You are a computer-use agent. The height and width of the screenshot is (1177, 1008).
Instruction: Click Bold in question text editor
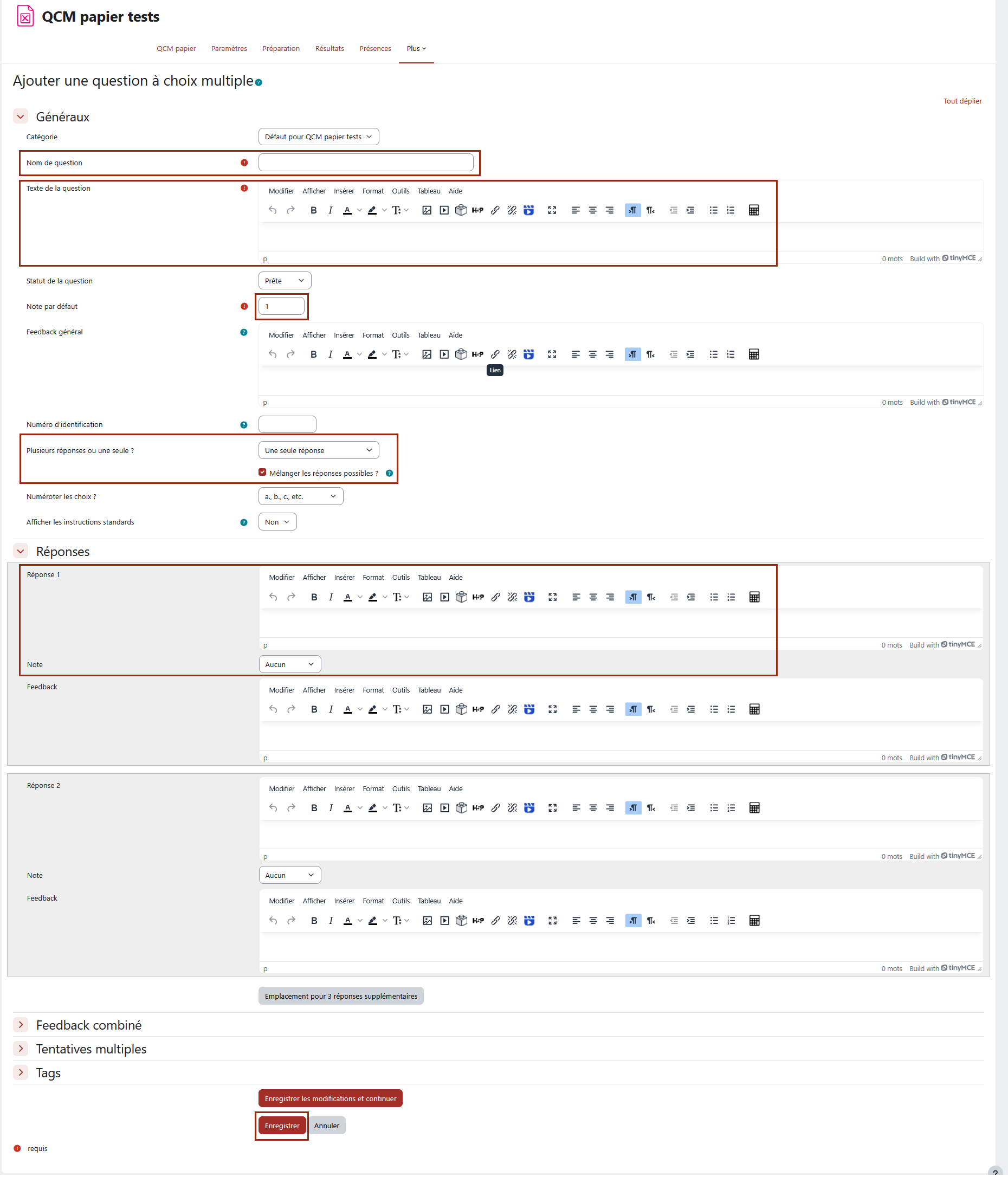(x=314, y=210)
